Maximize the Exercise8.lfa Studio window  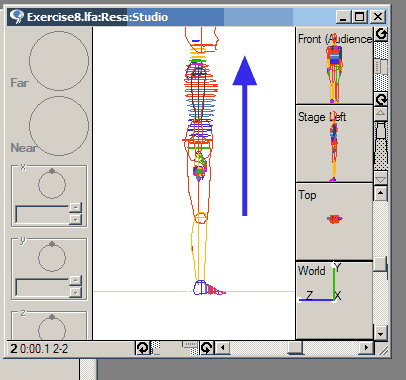coord(360,17)
